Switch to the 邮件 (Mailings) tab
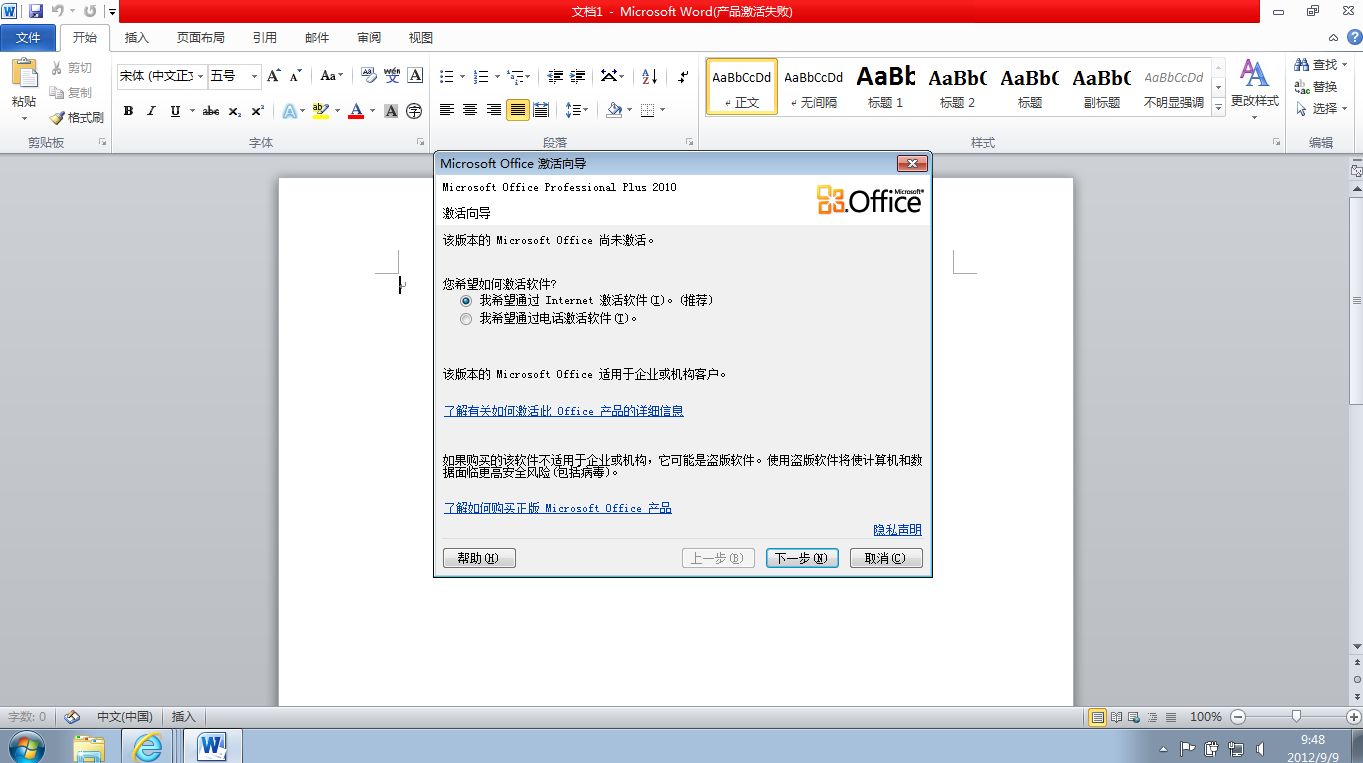This screenshot has height=763, width=1363. 316,38
